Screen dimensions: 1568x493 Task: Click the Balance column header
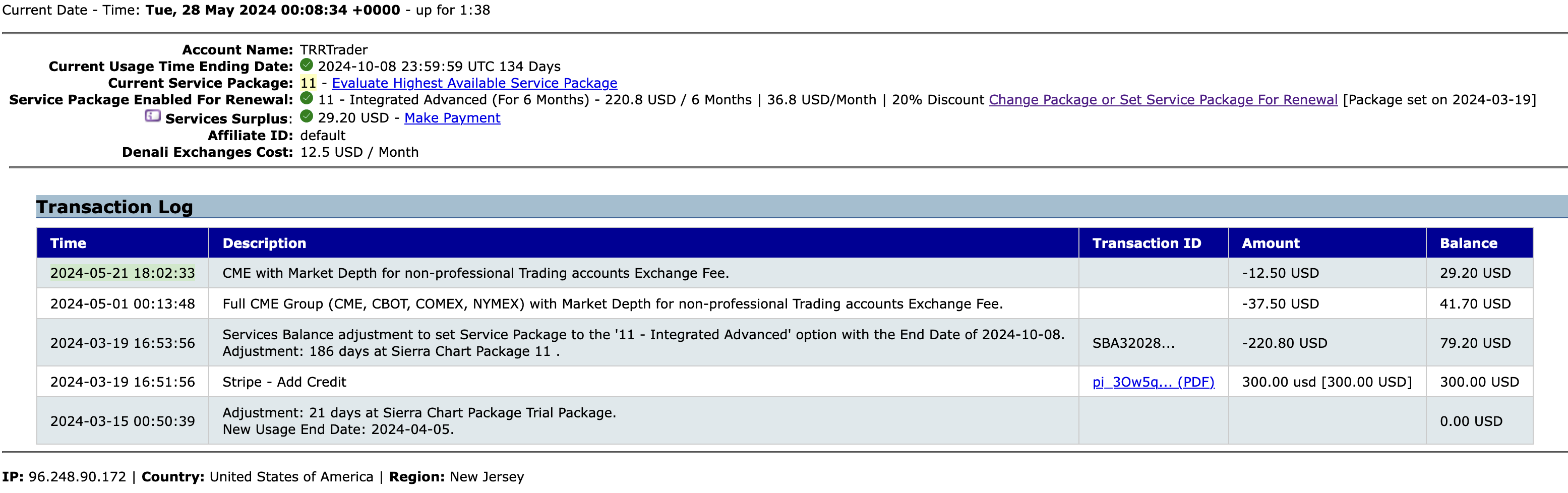[x=1468, y=243]
